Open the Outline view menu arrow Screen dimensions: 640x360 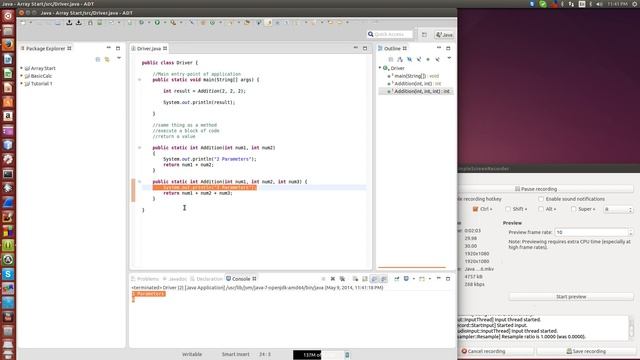pyautogui.click(x=449, y=59)
